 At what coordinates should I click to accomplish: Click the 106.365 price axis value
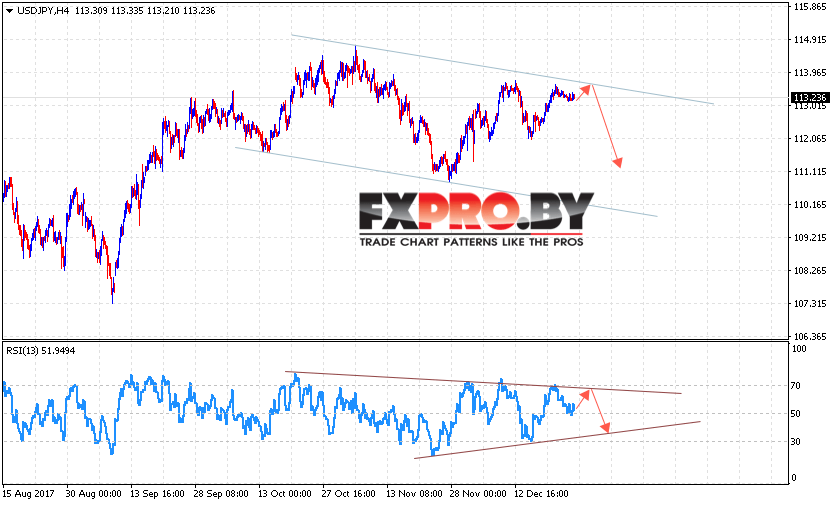coord(809,336)
